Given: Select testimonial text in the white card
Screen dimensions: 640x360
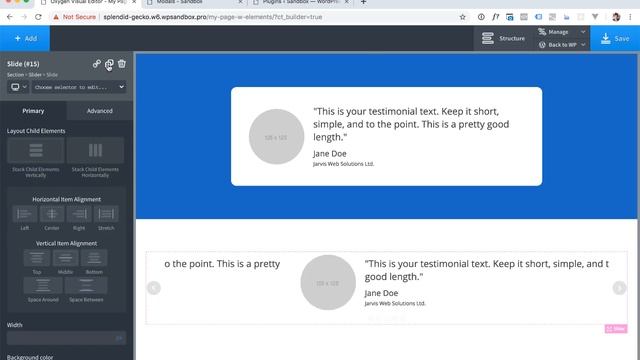Looking at the screenshot, I should point(411,124).
